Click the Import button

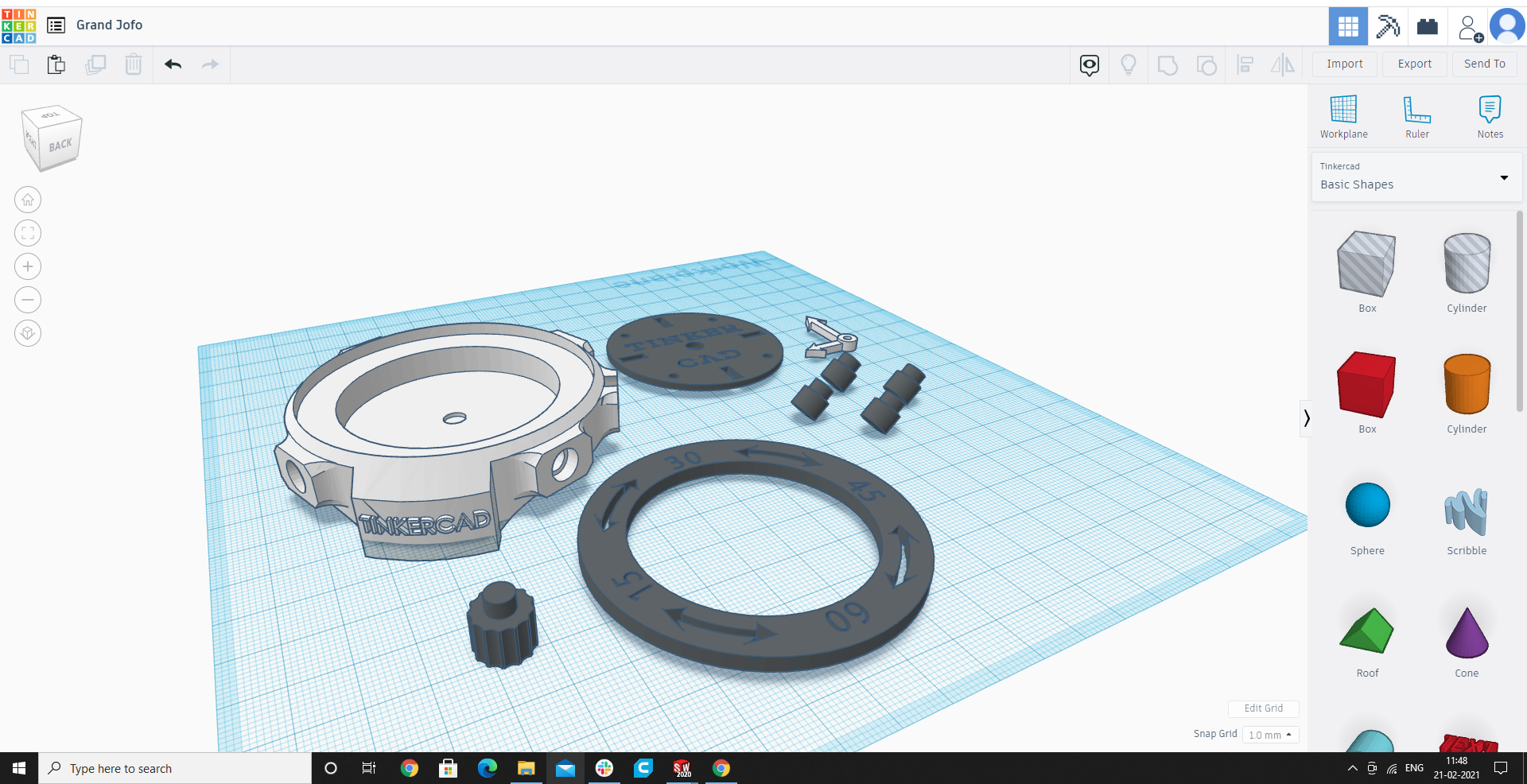point(1345,64)
